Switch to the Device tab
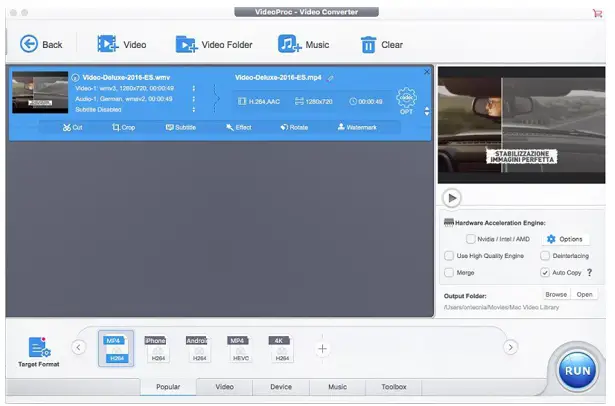 point(281,387)
